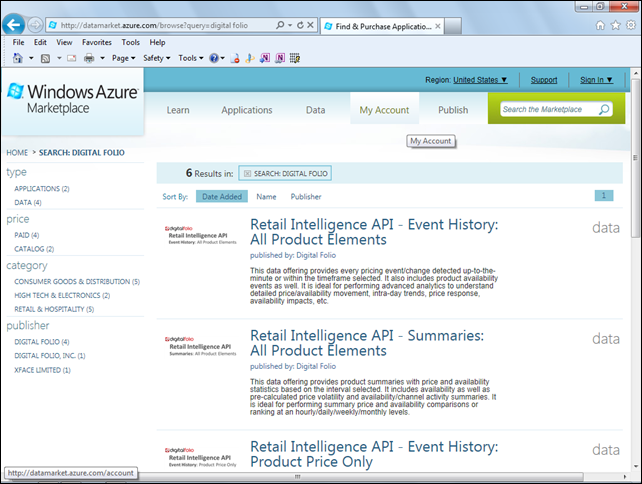Click the RSS feeds icon in command bar
Image resolution: width=642 pixels, height=484 pixels.
pyautogui.click(x=45, y=59)
